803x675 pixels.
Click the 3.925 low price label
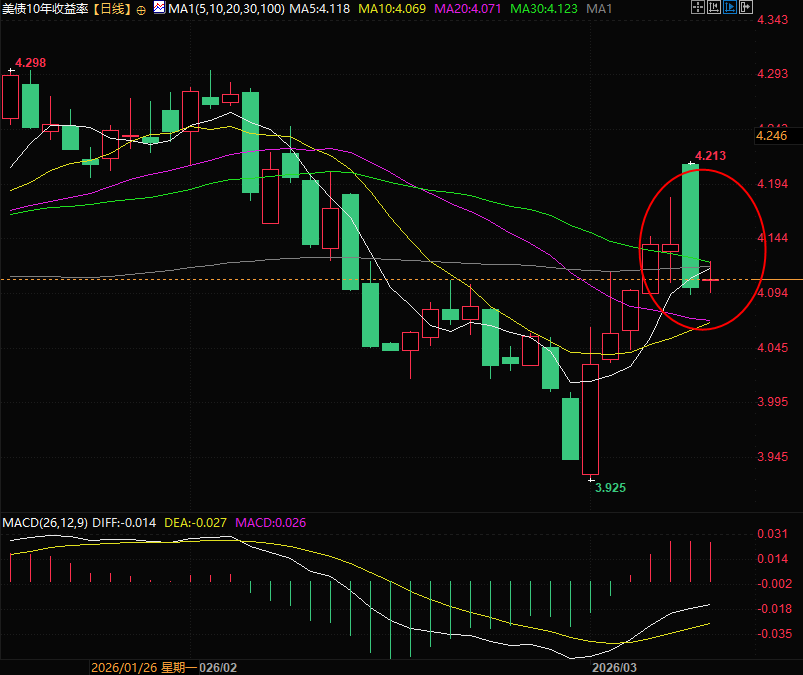[x=610, y=488]
